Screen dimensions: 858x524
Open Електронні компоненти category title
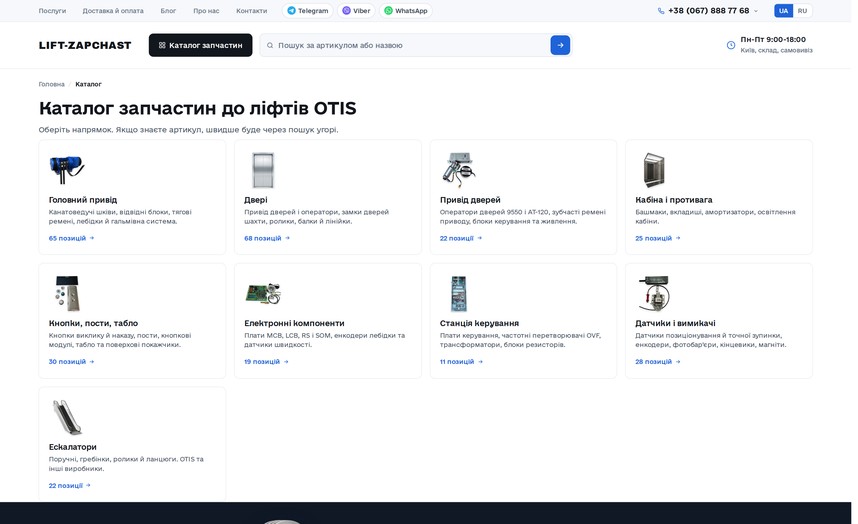(x=294, y=324)
